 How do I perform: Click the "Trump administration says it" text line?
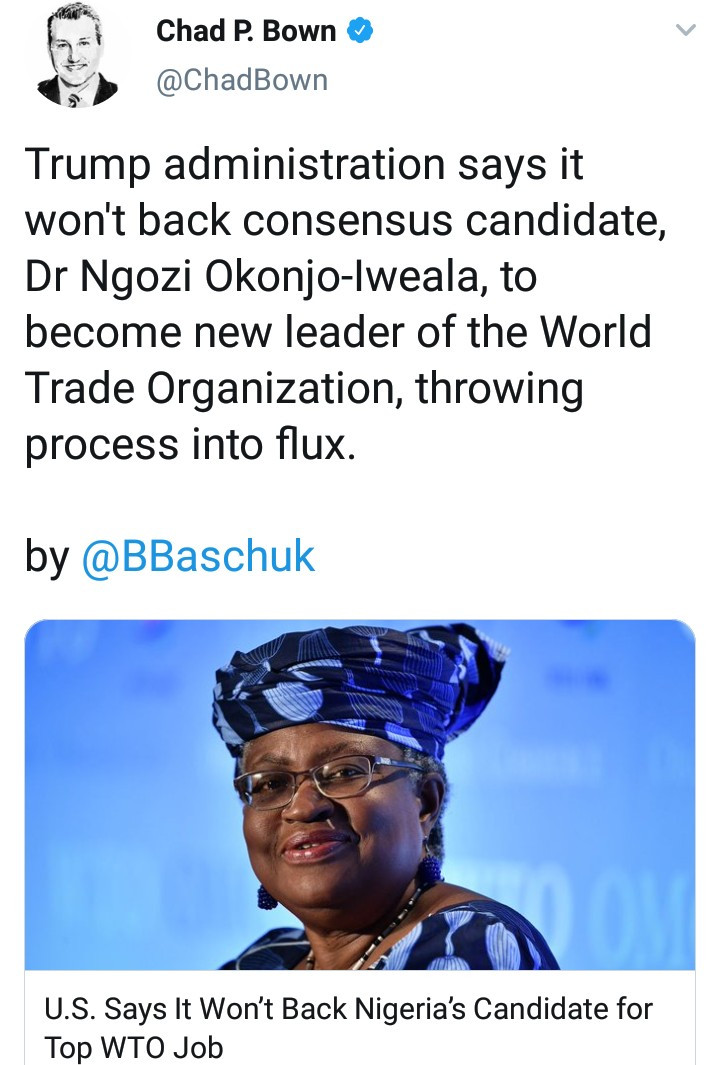point(304,165)
